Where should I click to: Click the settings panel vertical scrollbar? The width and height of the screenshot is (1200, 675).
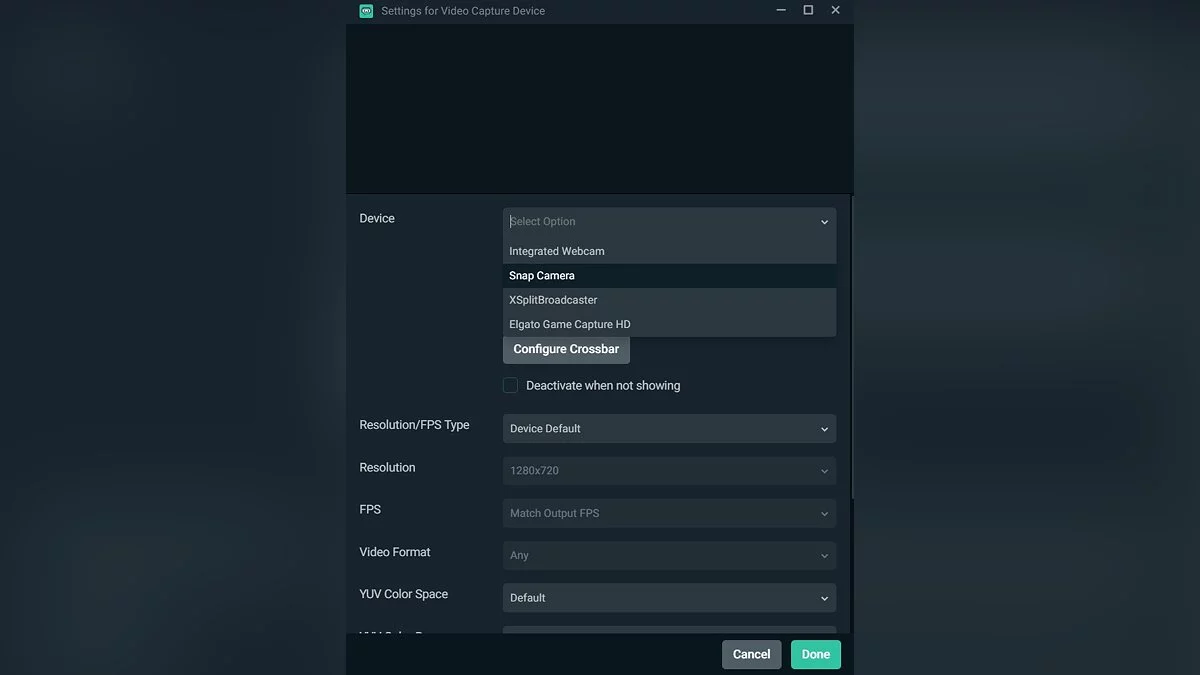click(851, 347)
